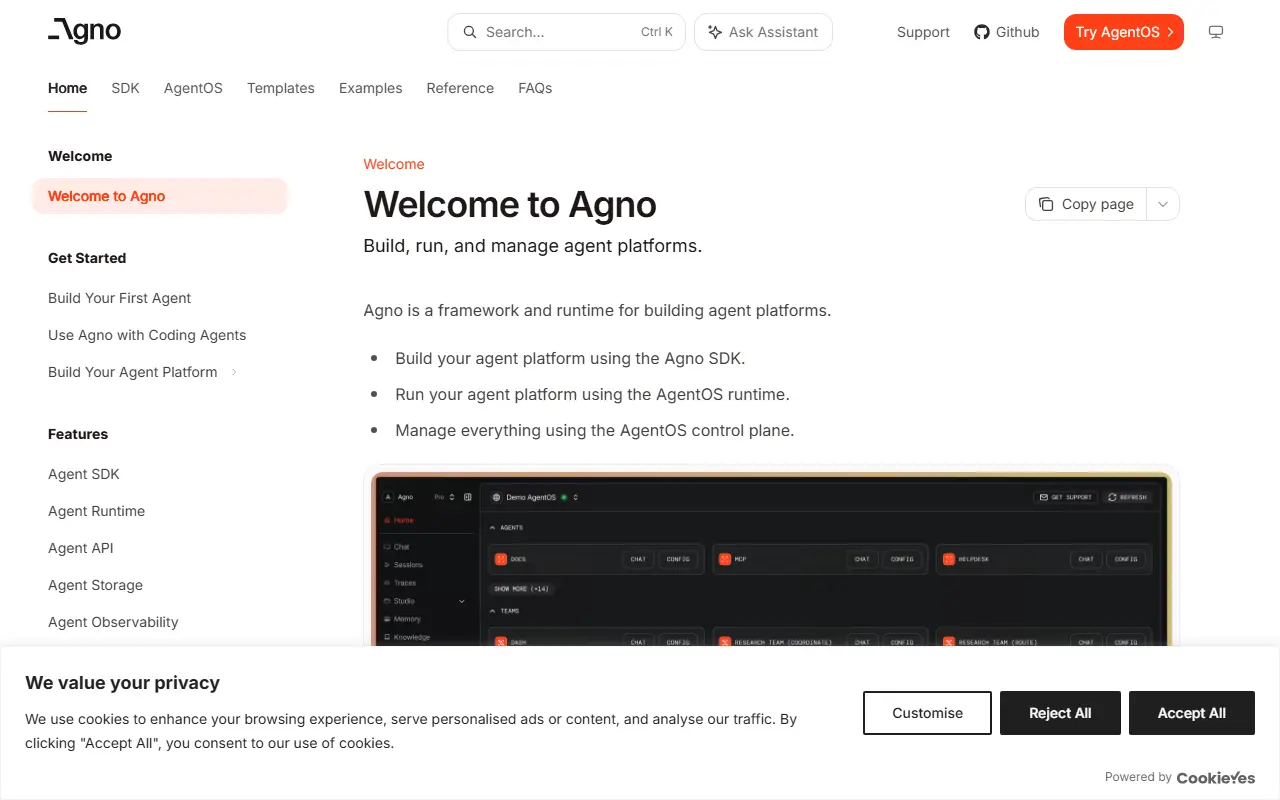
Task: Accept all cookies
Action: coord(1192,713)
